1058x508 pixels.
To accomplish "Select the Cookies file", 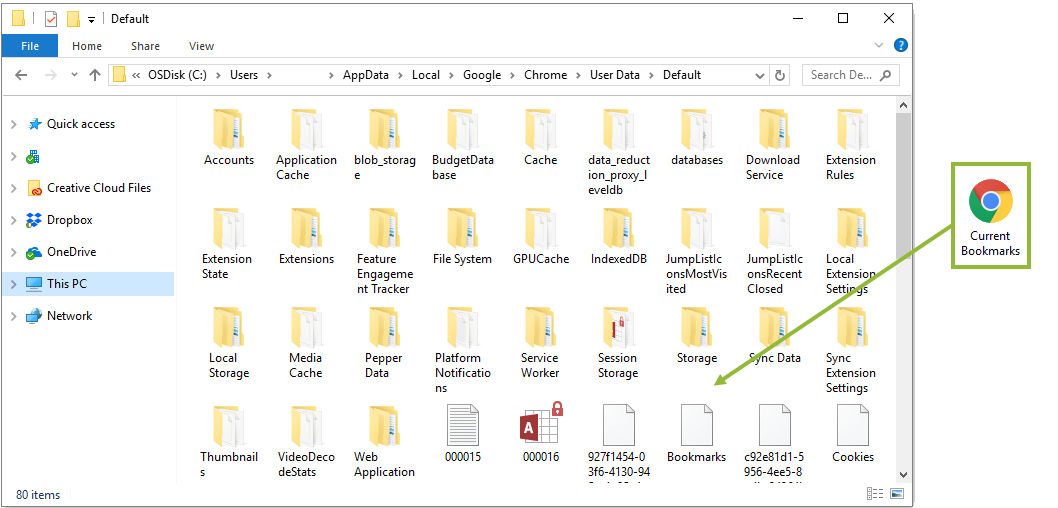I will point(852,431).
